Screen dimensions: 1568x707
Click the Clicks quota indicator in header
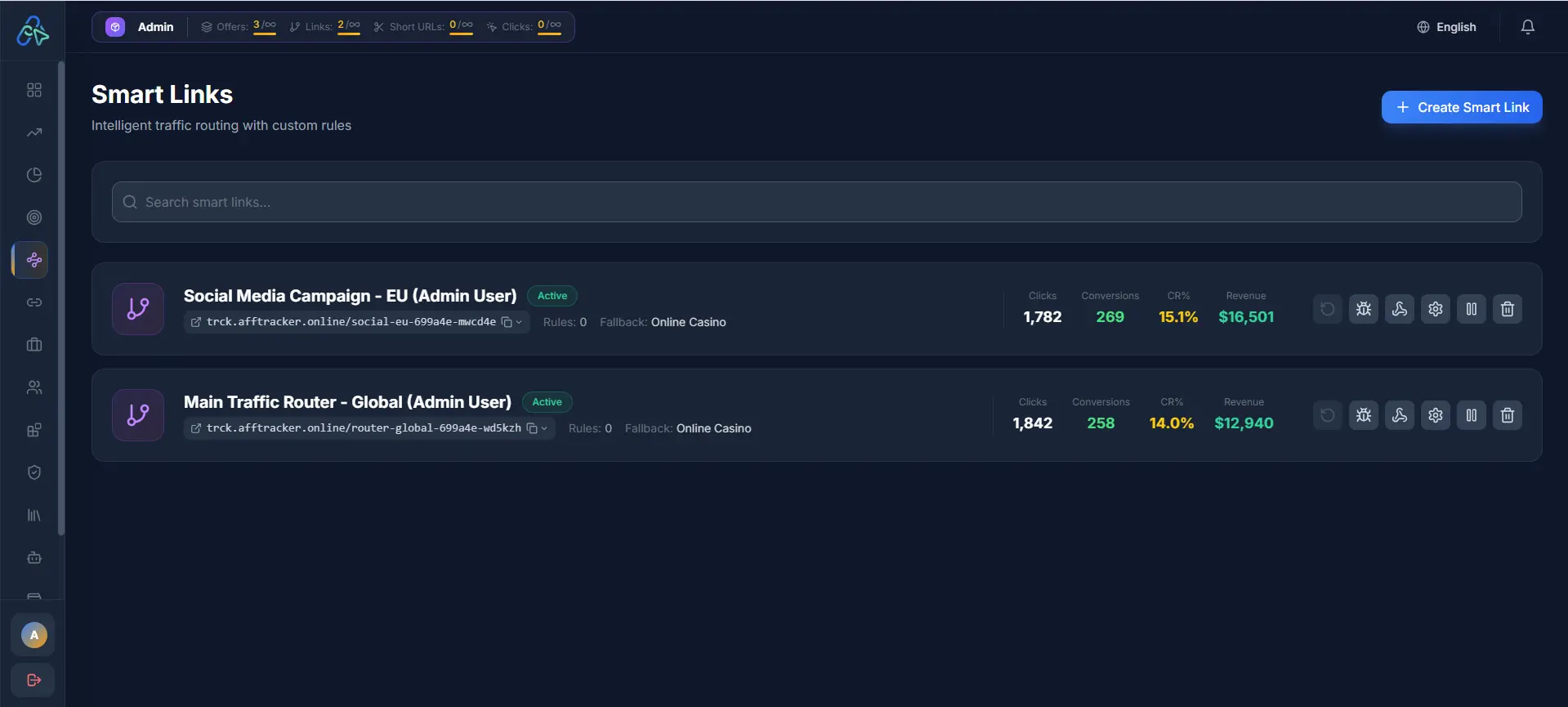click(524, 27)
